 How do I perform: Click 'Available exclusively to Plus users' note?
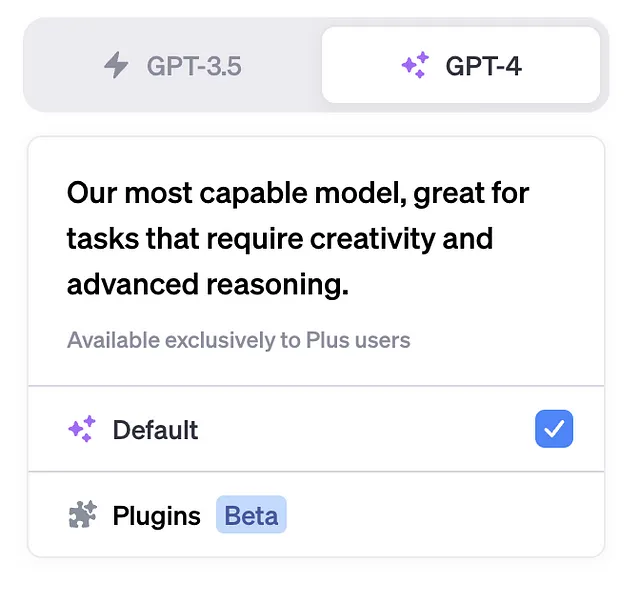238,340
